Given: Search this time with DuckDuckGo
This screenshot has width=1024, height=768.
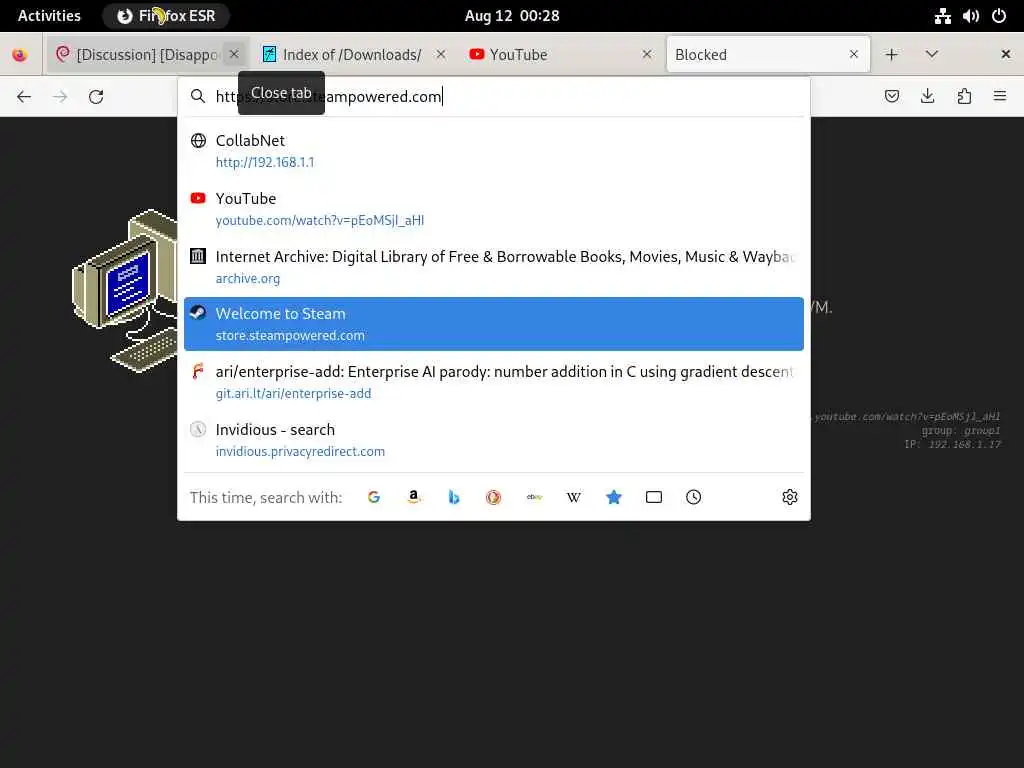Looking at the screenshot, I should [x=494, y=497].
